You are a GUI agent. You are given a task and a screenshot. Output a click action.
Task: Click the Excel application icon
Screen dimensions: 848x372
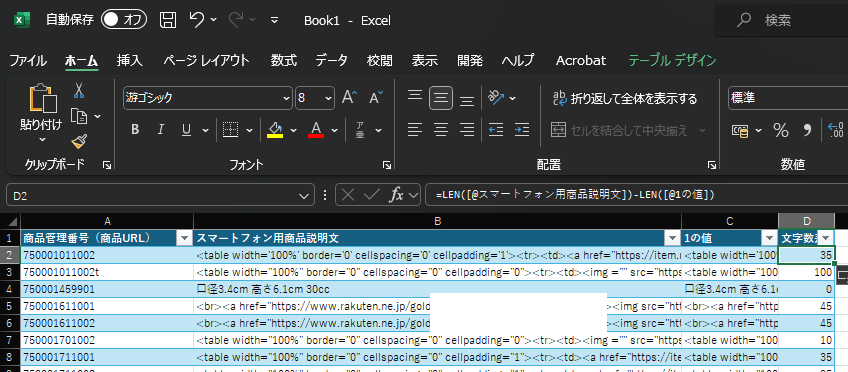click(22, 21)
